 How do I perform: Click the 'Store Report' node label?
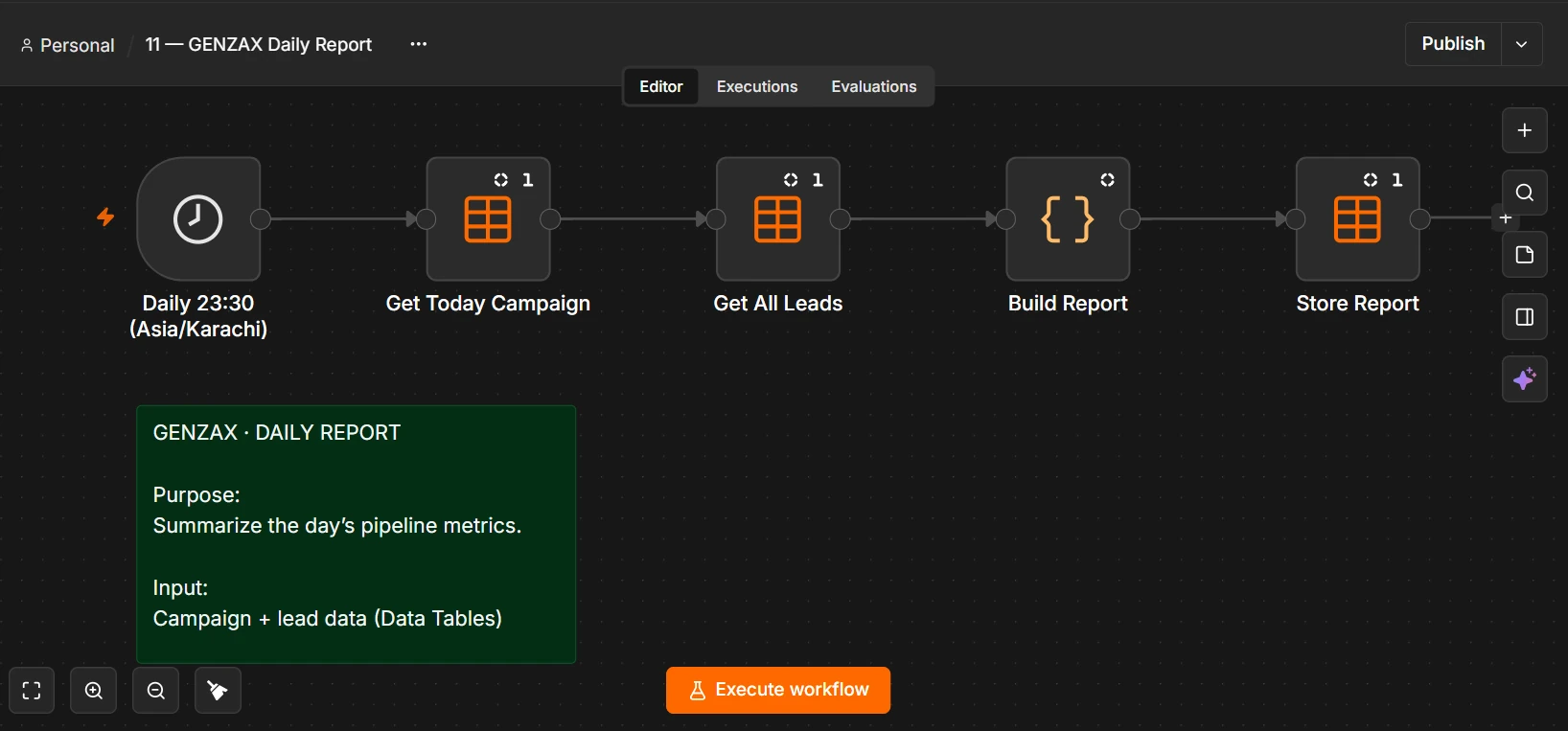point(1357,304)
